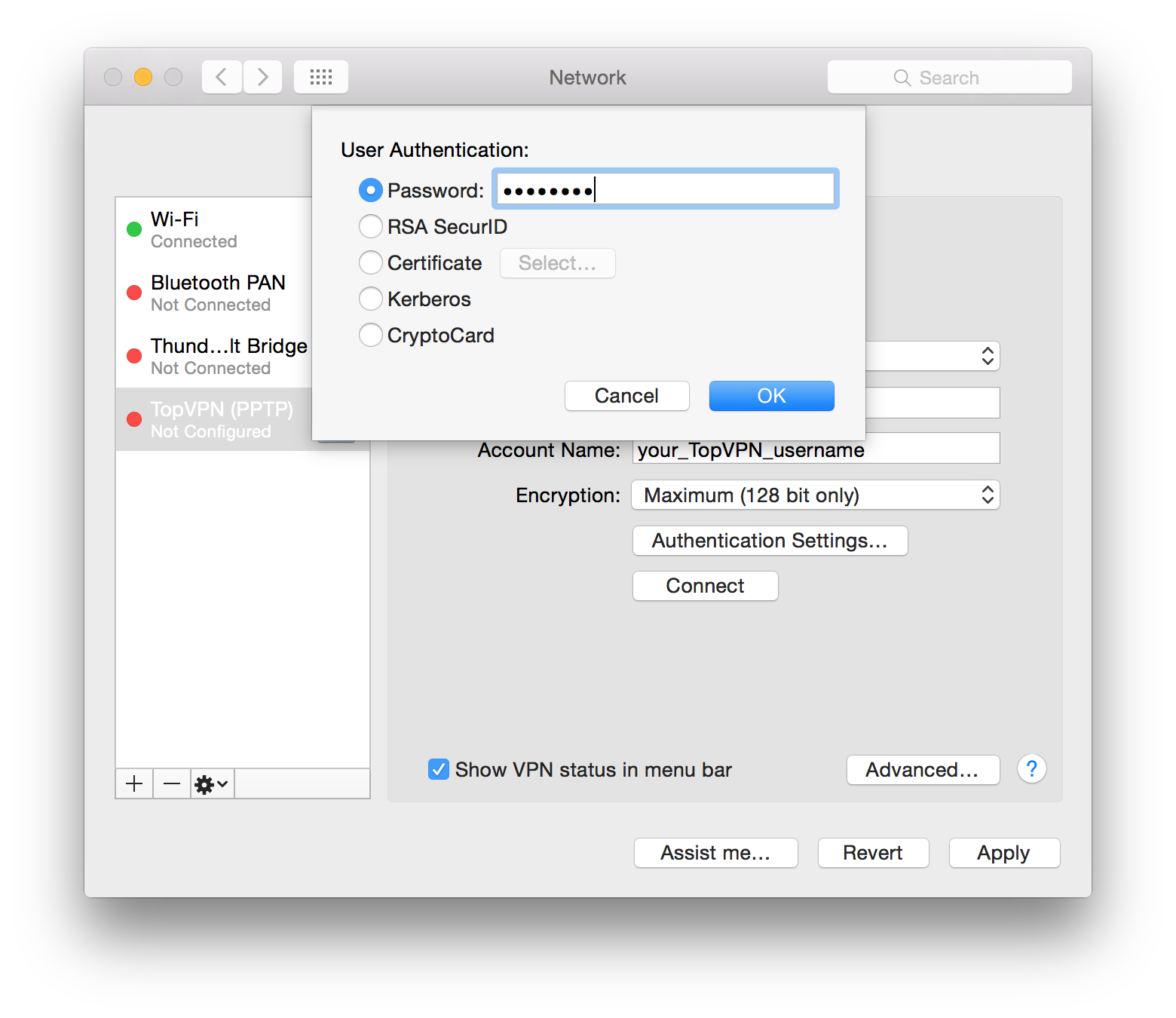This screenshot has width=1176, height=1018.
Task: Go back with the left chevron button
Action: tap(222, 77)
